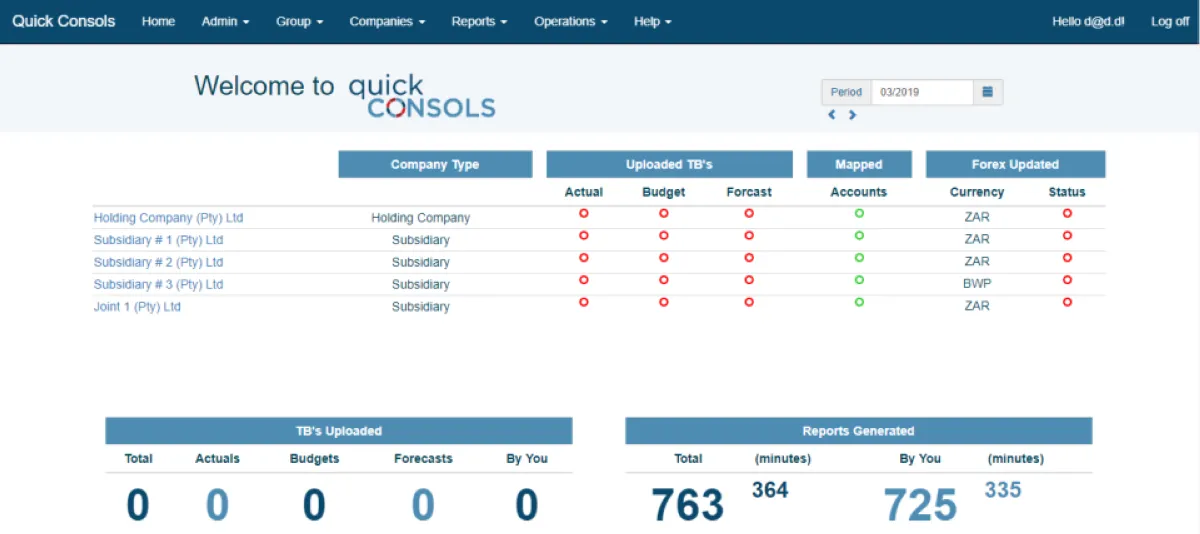
Task: Click Joint 1 Actual status circle
Action: [584, 301]
